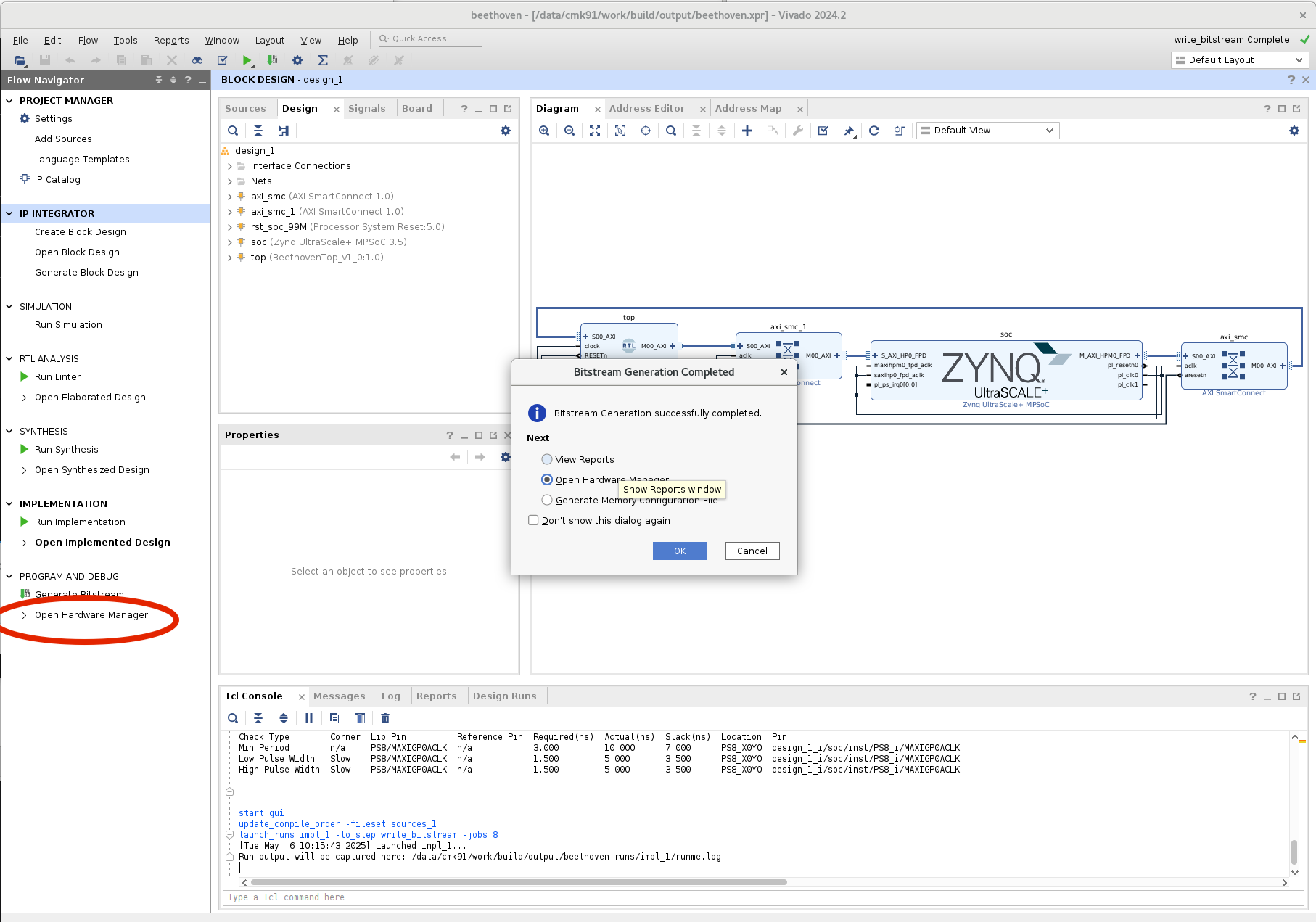Fit the diagram to window
The width and height of the screenshot is (1316, 922).
[595, 131]
